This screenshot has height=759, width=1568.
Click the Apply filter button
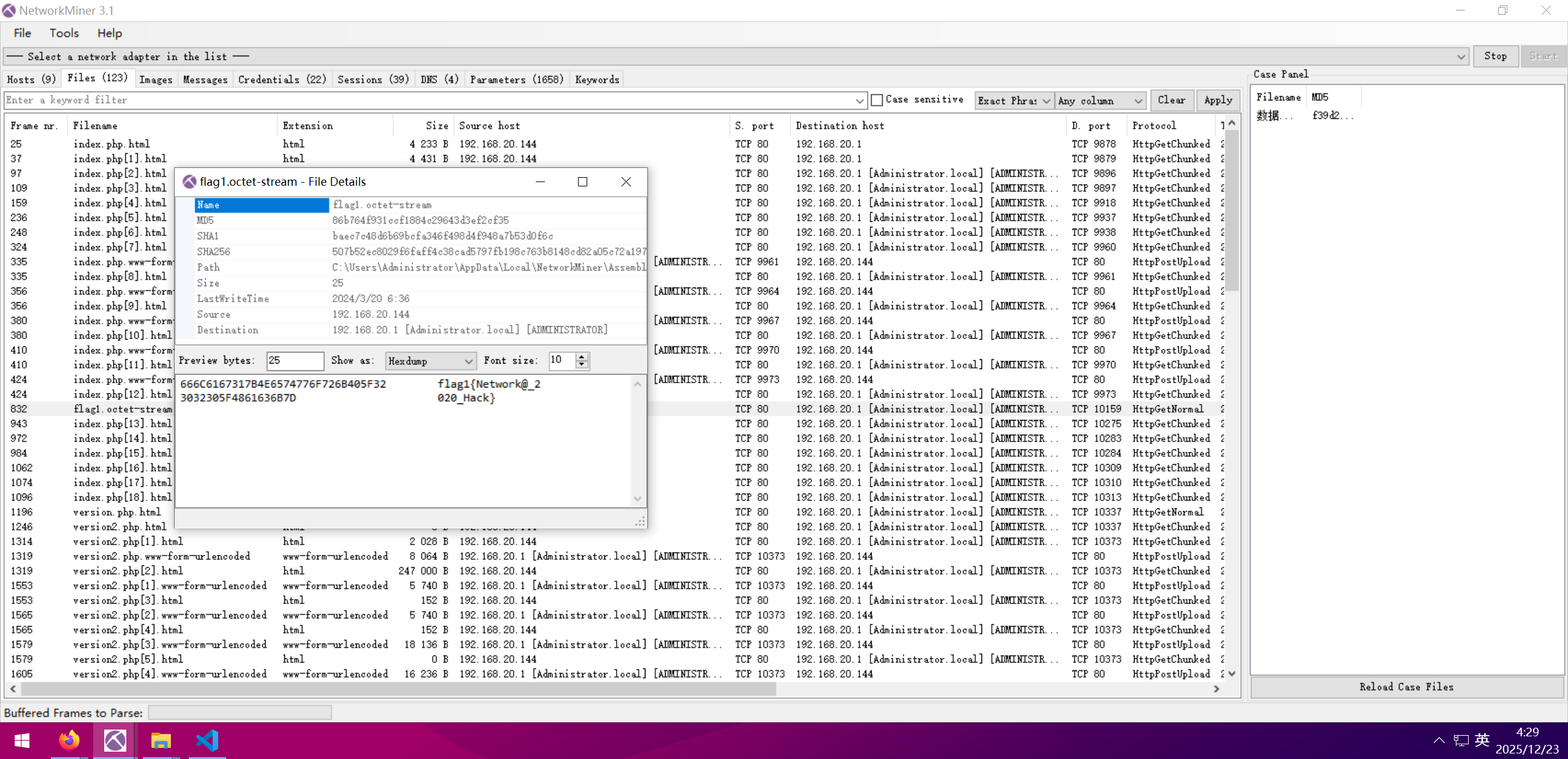click(x=1218, y=99)
